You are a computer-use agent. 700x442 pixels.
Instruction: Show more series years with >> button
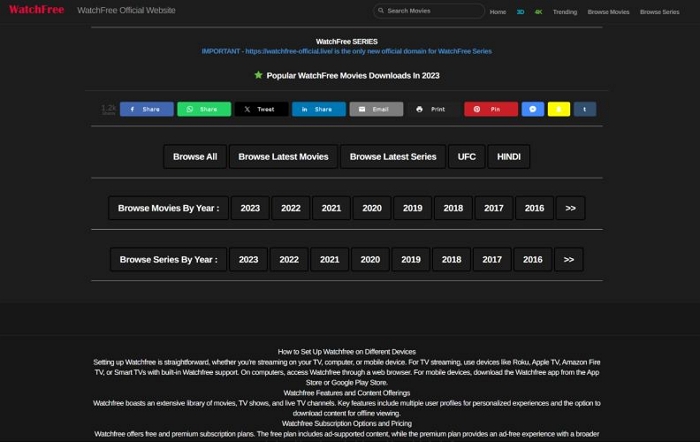tap(569, 259)
